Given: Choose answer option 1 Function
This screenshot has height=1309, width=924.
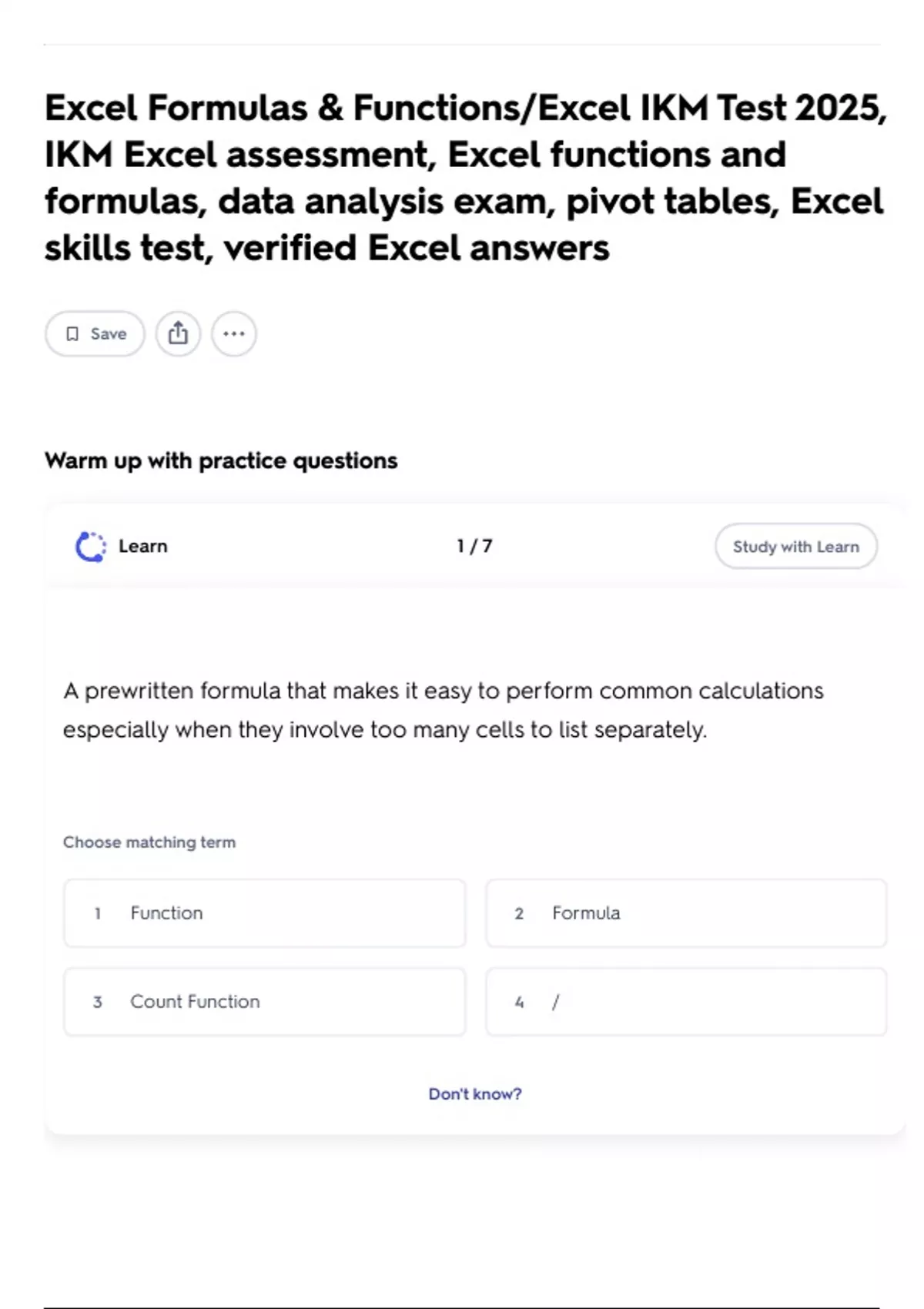Looking at the screenshot, I should coord(264,913).
